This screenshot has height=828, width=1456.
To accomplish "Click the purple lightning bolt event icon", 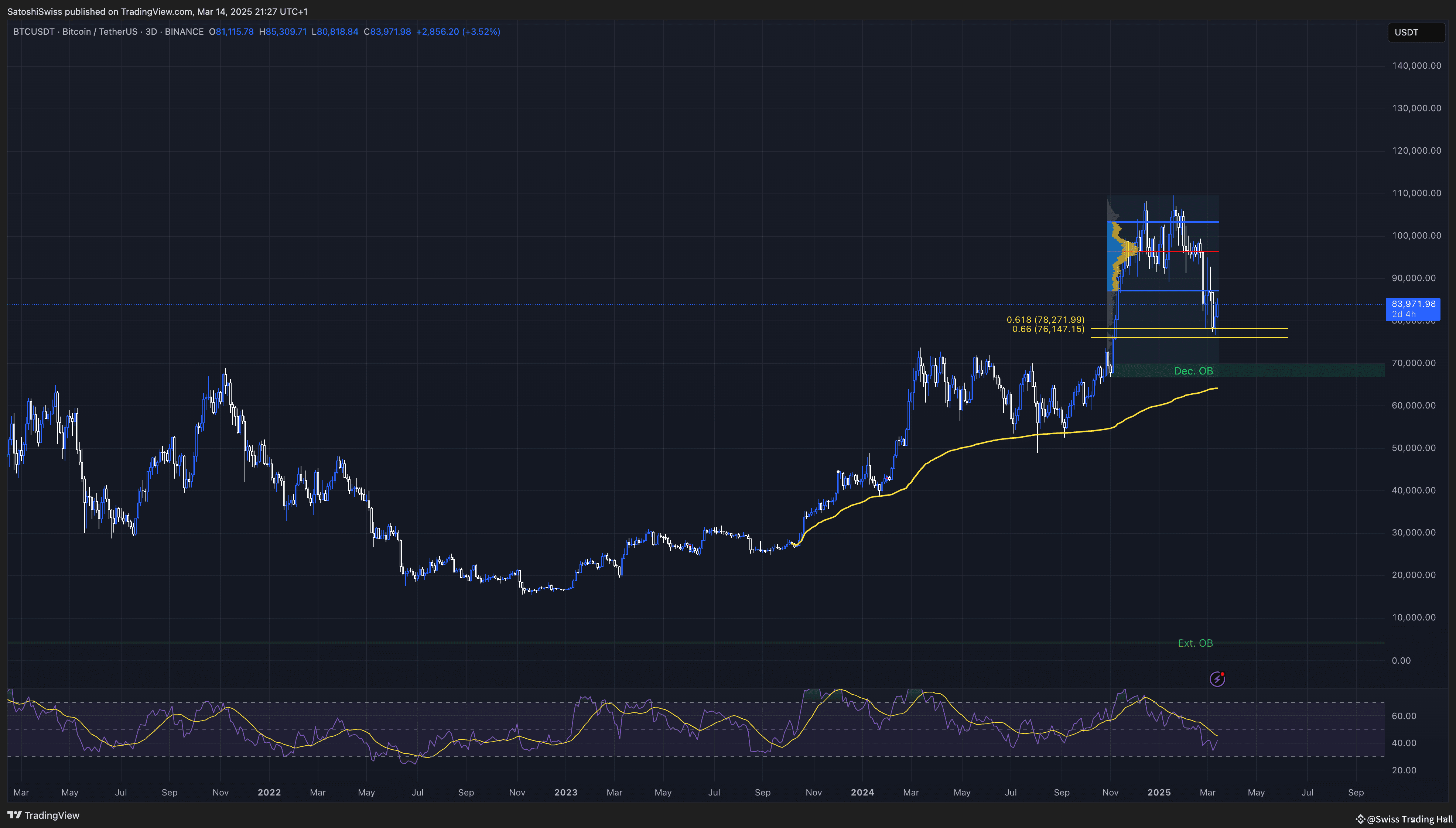I will 1217,678.
